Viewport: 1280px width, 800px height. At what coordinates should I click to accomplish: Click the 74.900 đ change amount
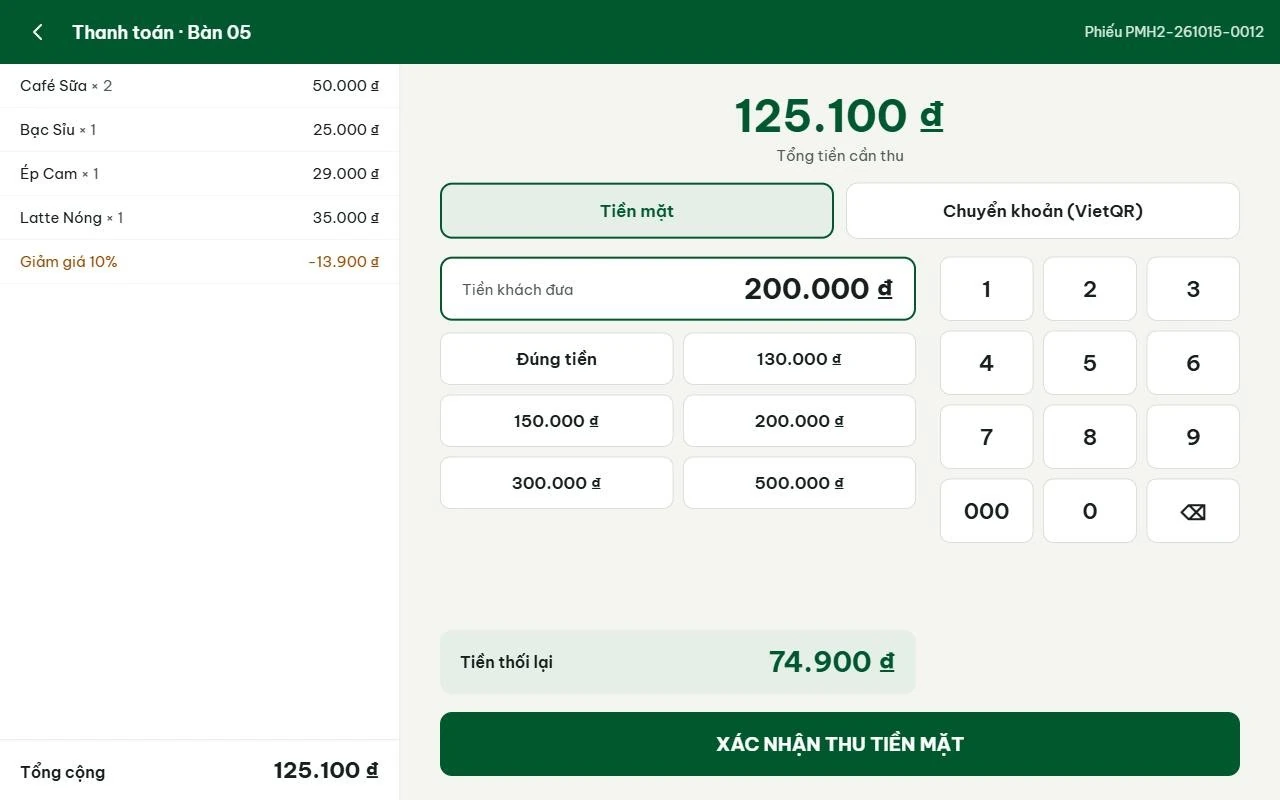[x=831, y=662]
